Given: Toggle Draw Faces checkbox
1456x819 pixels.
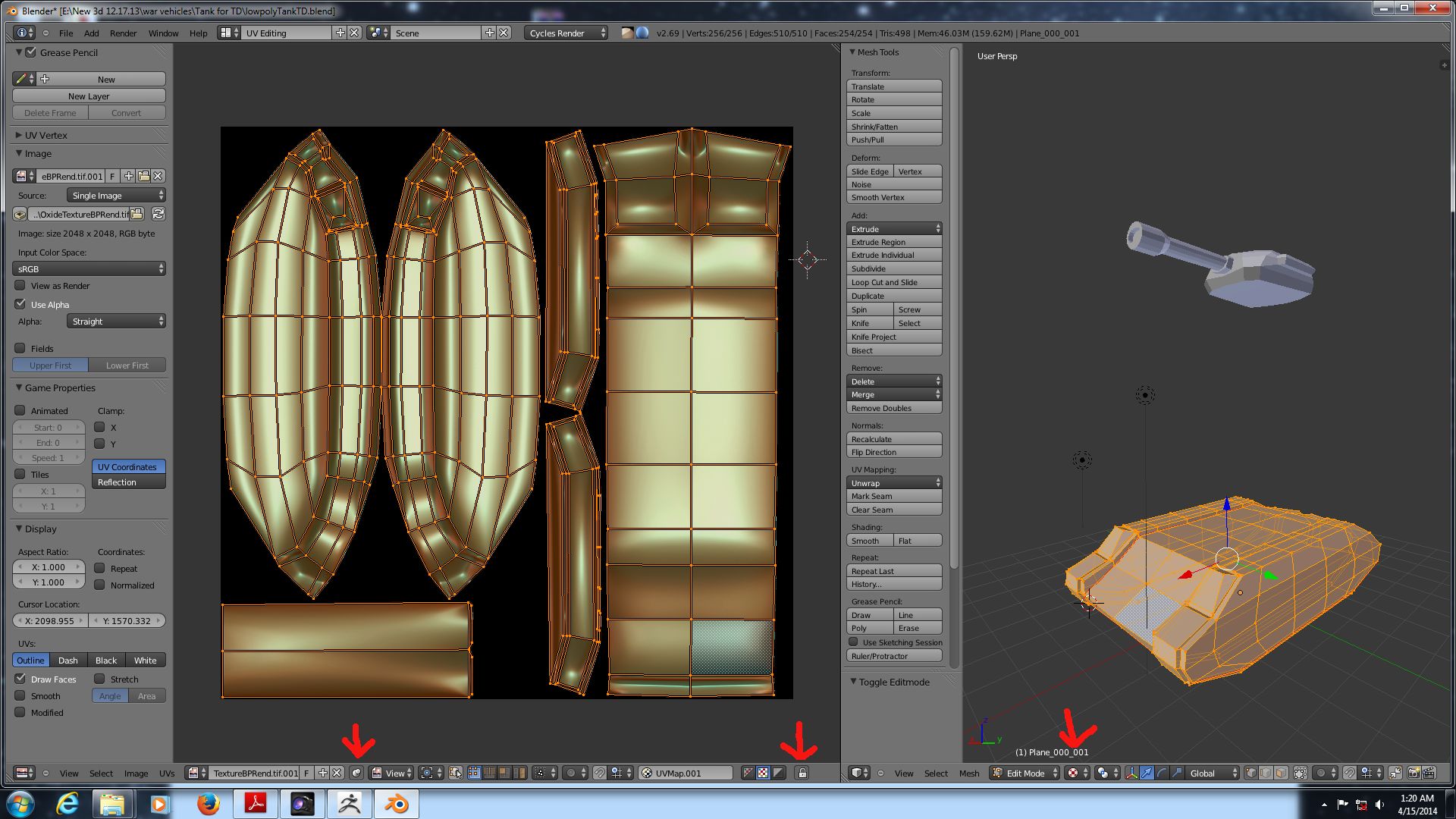Looking at the screenshot, I should pyautogui.click(x=20, y=679).
